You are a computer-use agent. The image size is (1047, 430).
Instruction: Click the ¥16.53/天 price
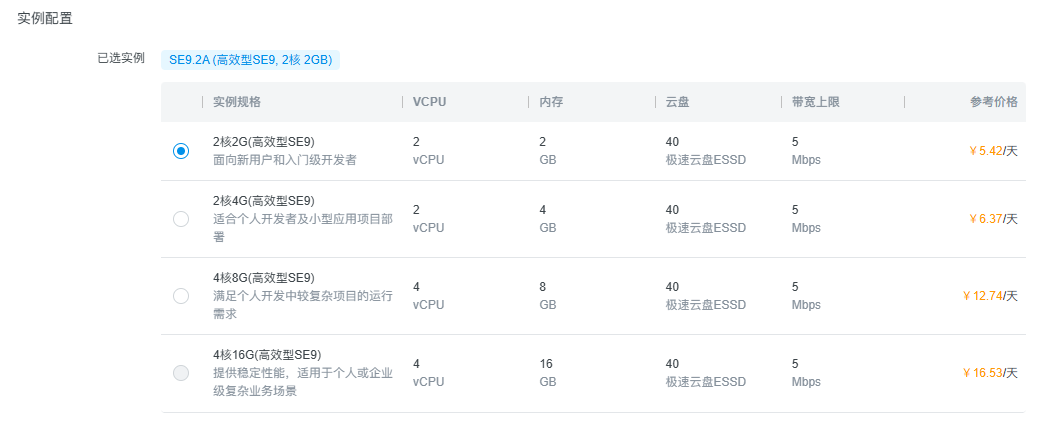coord(989,373)
